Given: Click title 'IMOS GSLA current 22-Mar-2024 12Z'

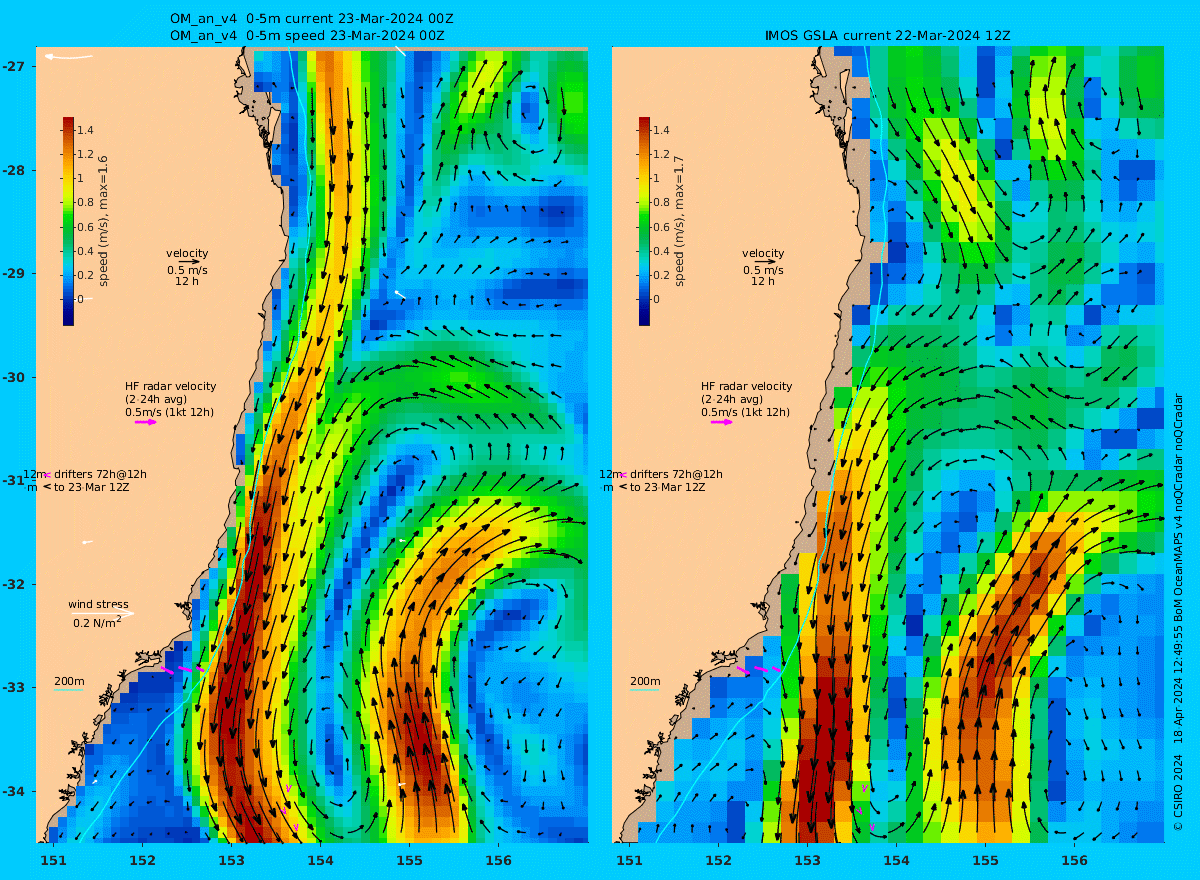Looking at the screenshot, I should [887, 36].
